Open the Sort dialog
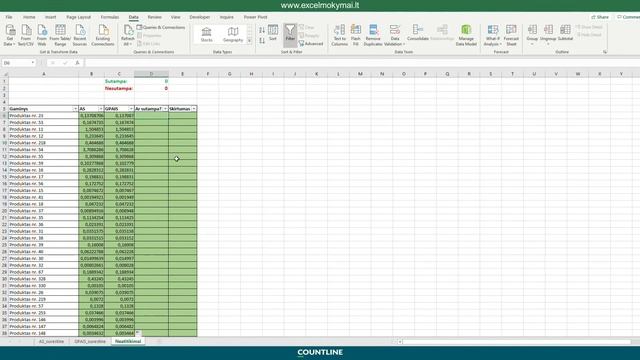This screenshot has width=640, height=360. (x=273, y=33)
